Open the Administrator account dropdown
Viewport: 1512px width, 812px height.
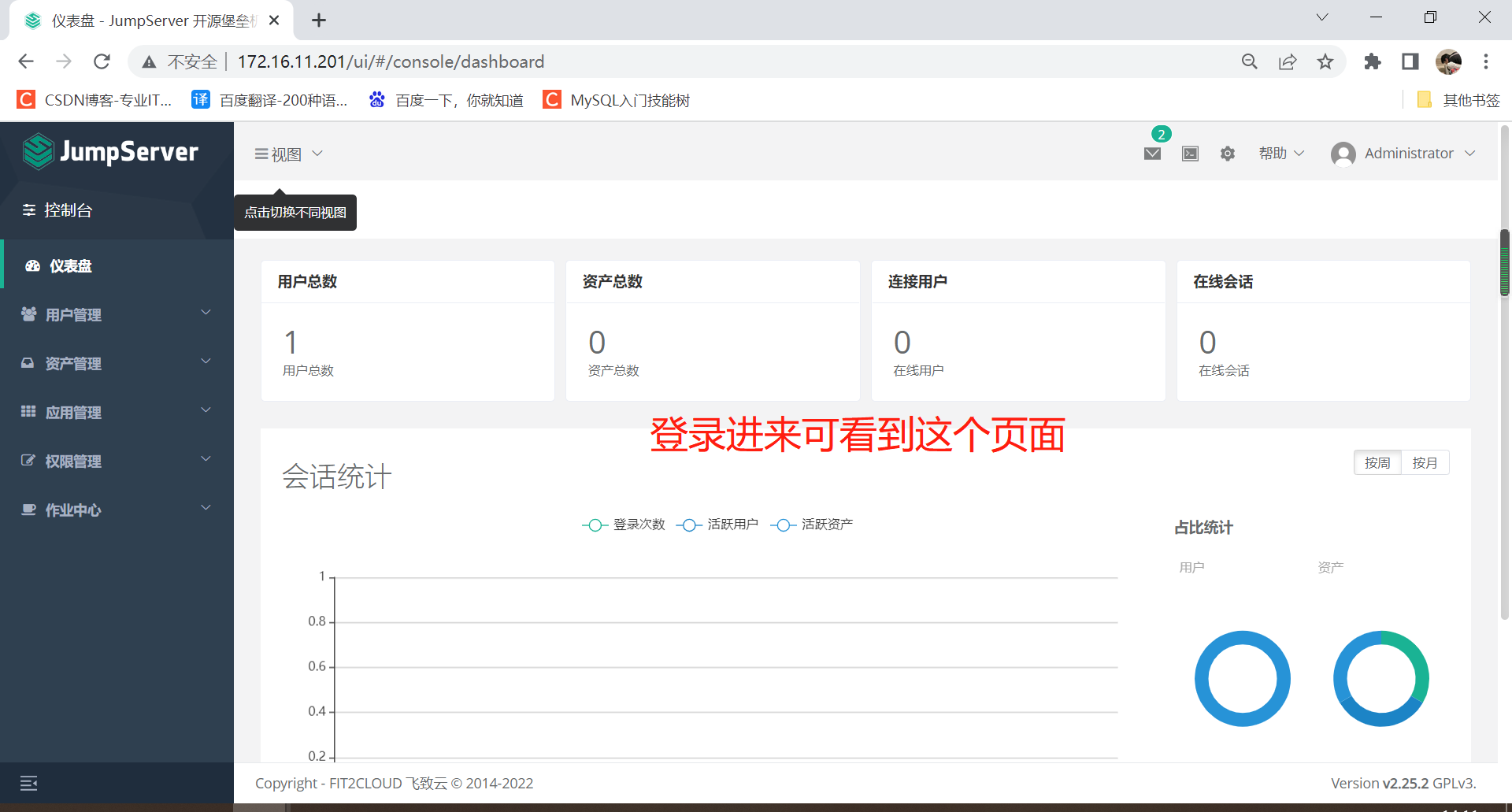(1403, 154)
